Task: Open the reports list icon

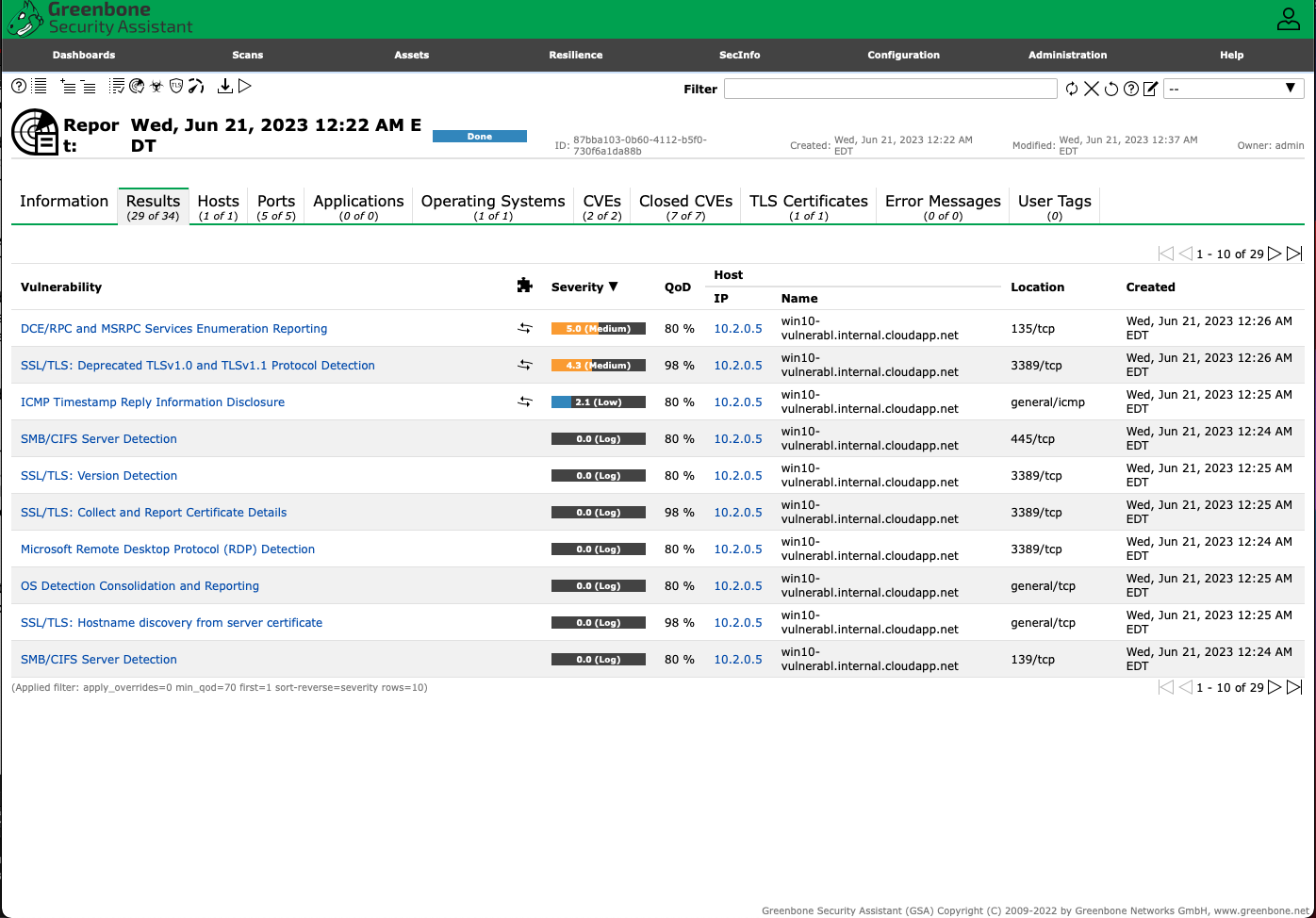Action: pyautogui.click(x=40, y=86)
